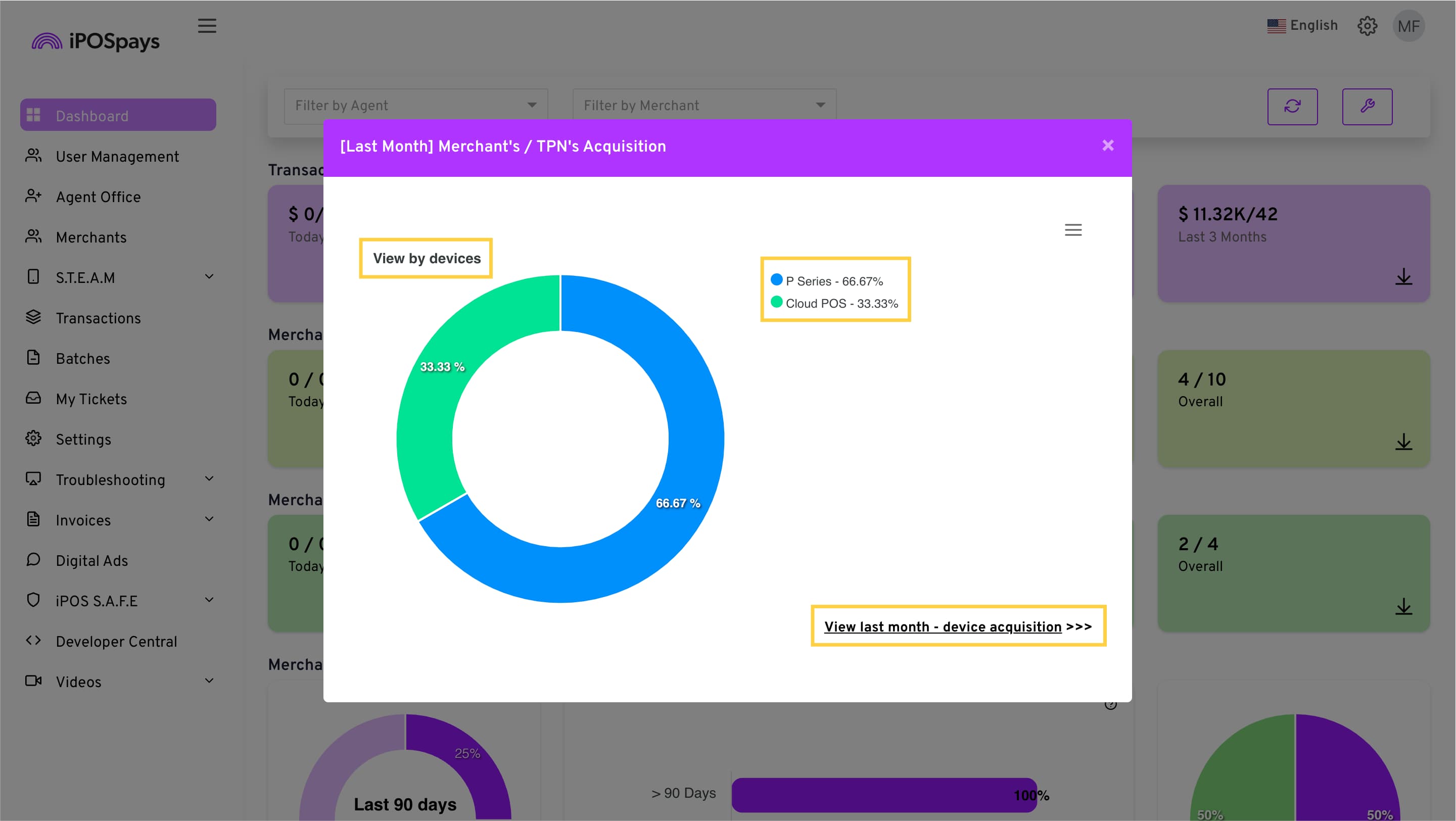Click the refresh dashboard button
Viewport: 1456px width, 821px height.
coord(1292,106)
